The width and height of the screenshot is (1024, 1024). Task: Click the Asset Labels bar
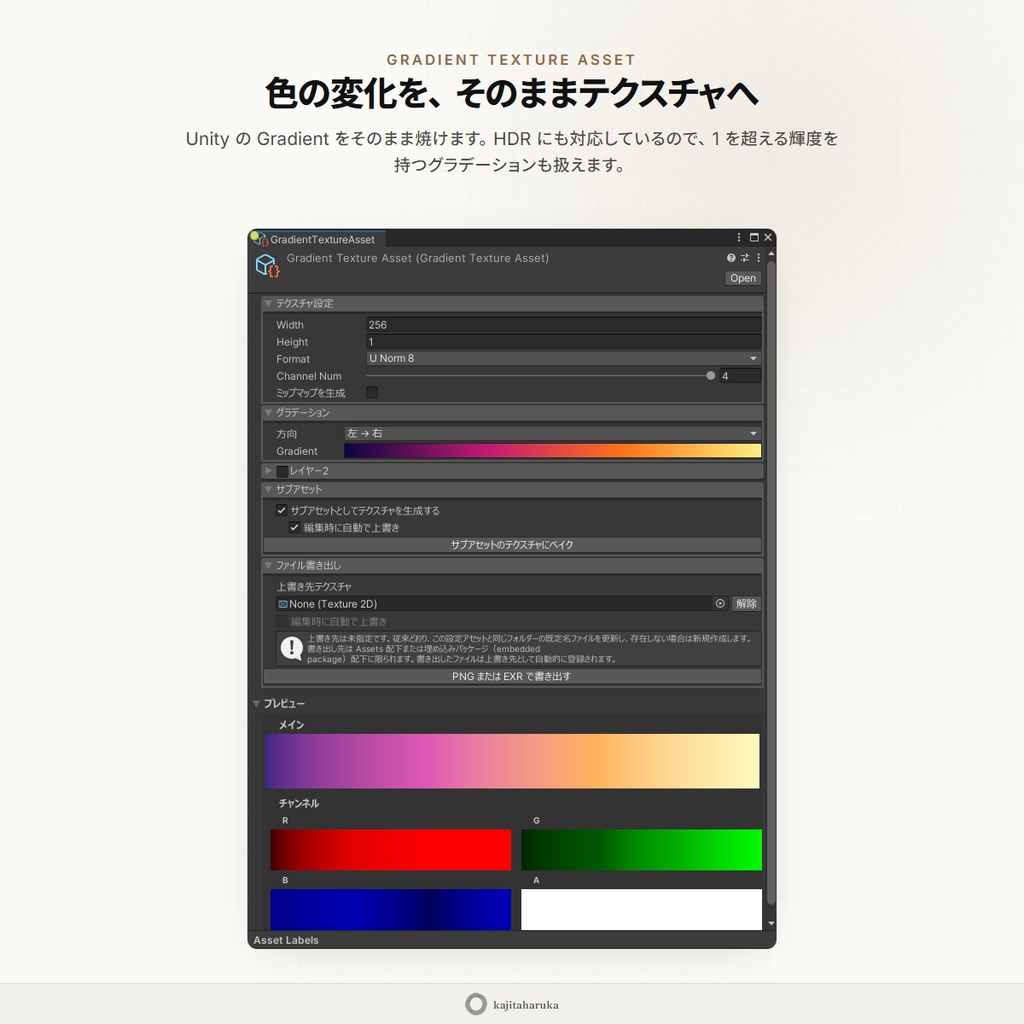[512, 940]
